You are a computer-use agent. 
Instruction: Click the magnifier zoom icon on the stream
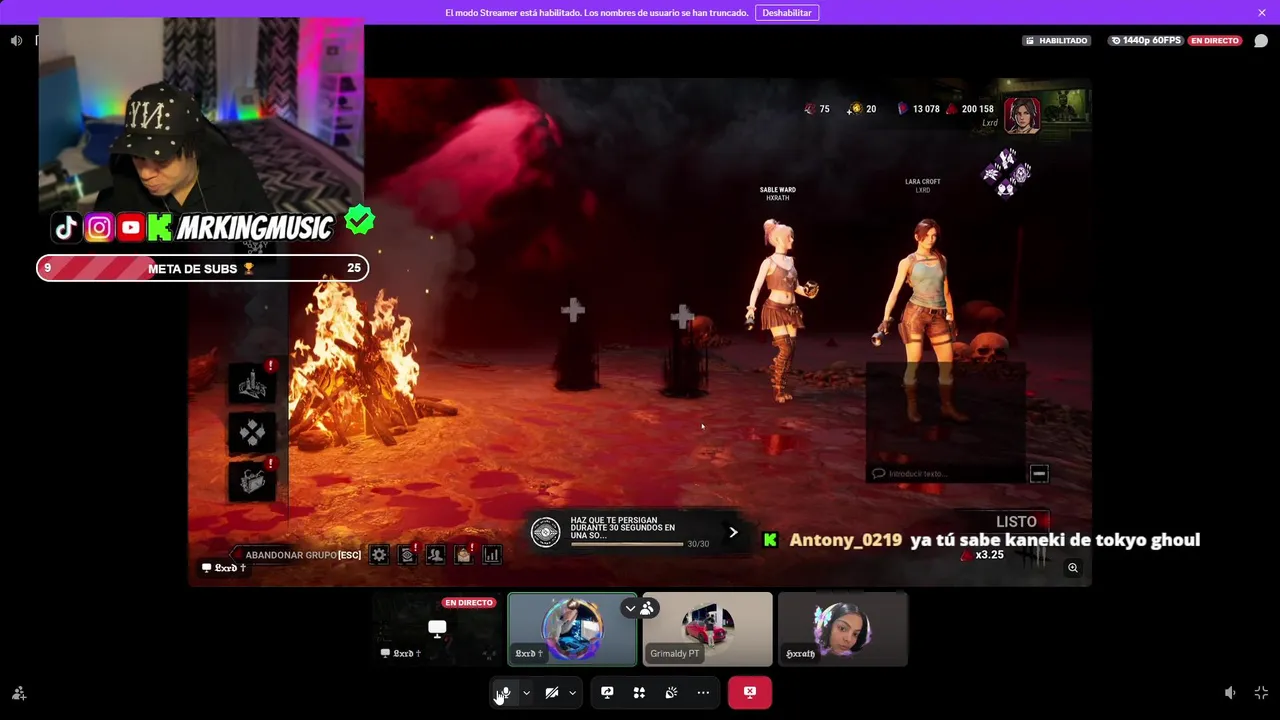1073,568
